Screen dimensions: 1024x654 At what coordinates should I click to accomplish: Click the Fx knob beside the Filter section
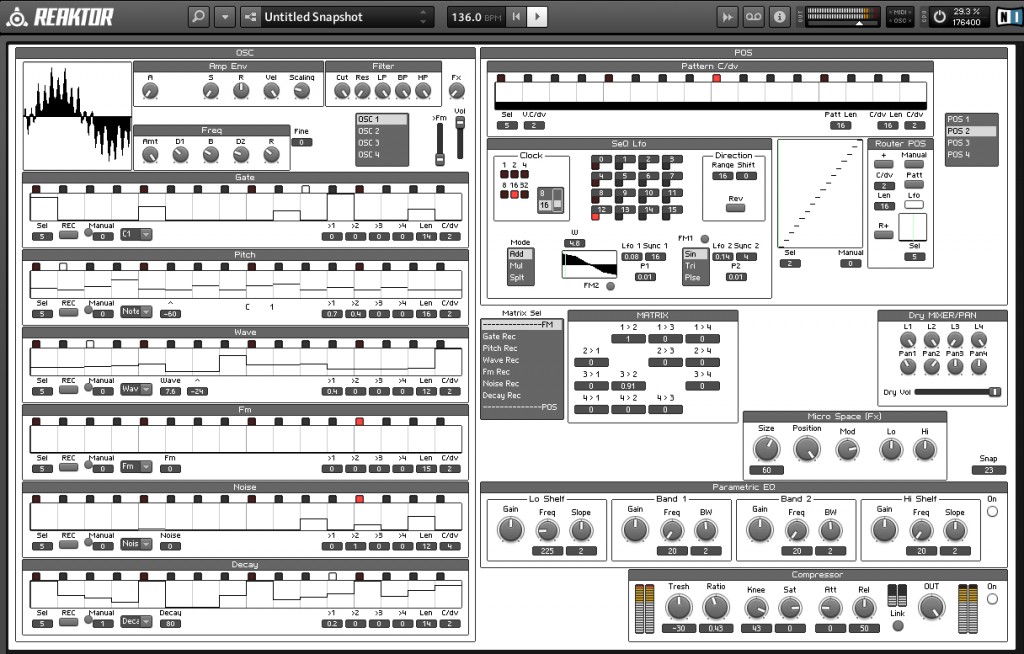456,91
